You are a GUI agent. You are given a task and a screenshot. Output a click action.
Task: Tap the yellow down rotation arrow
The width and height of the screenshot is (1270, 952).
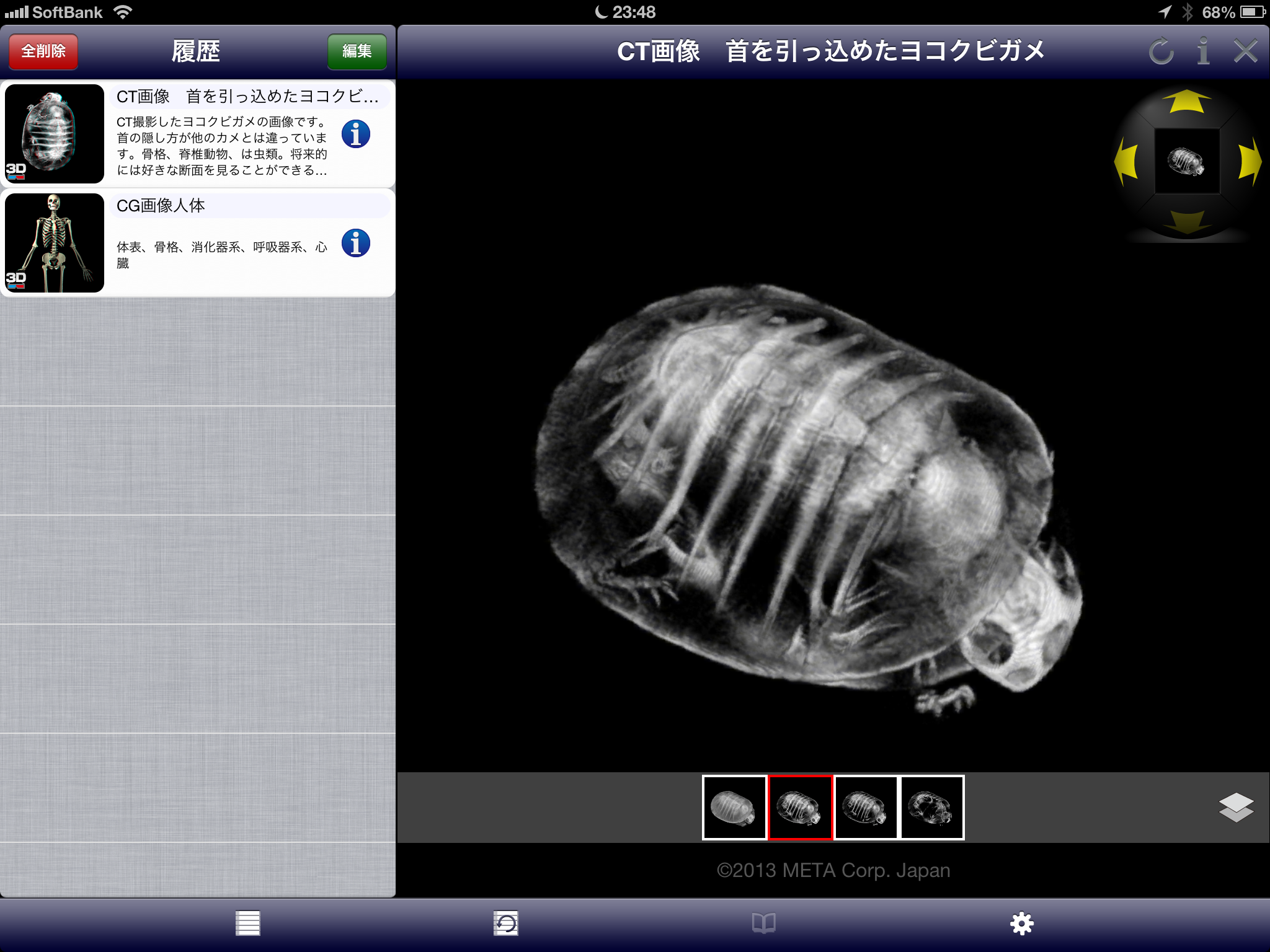coord(1187,221)
